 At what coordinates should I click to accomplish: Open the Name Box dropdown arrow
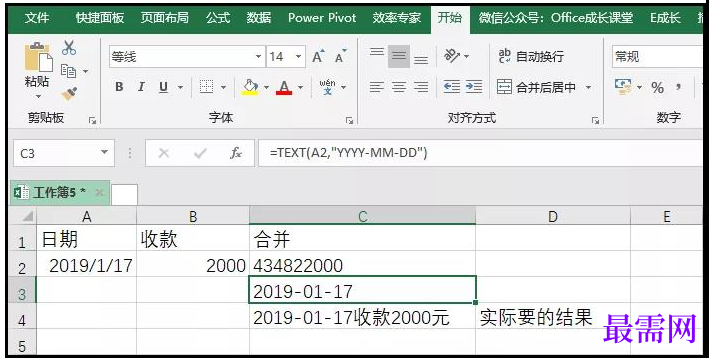(104, 152)
